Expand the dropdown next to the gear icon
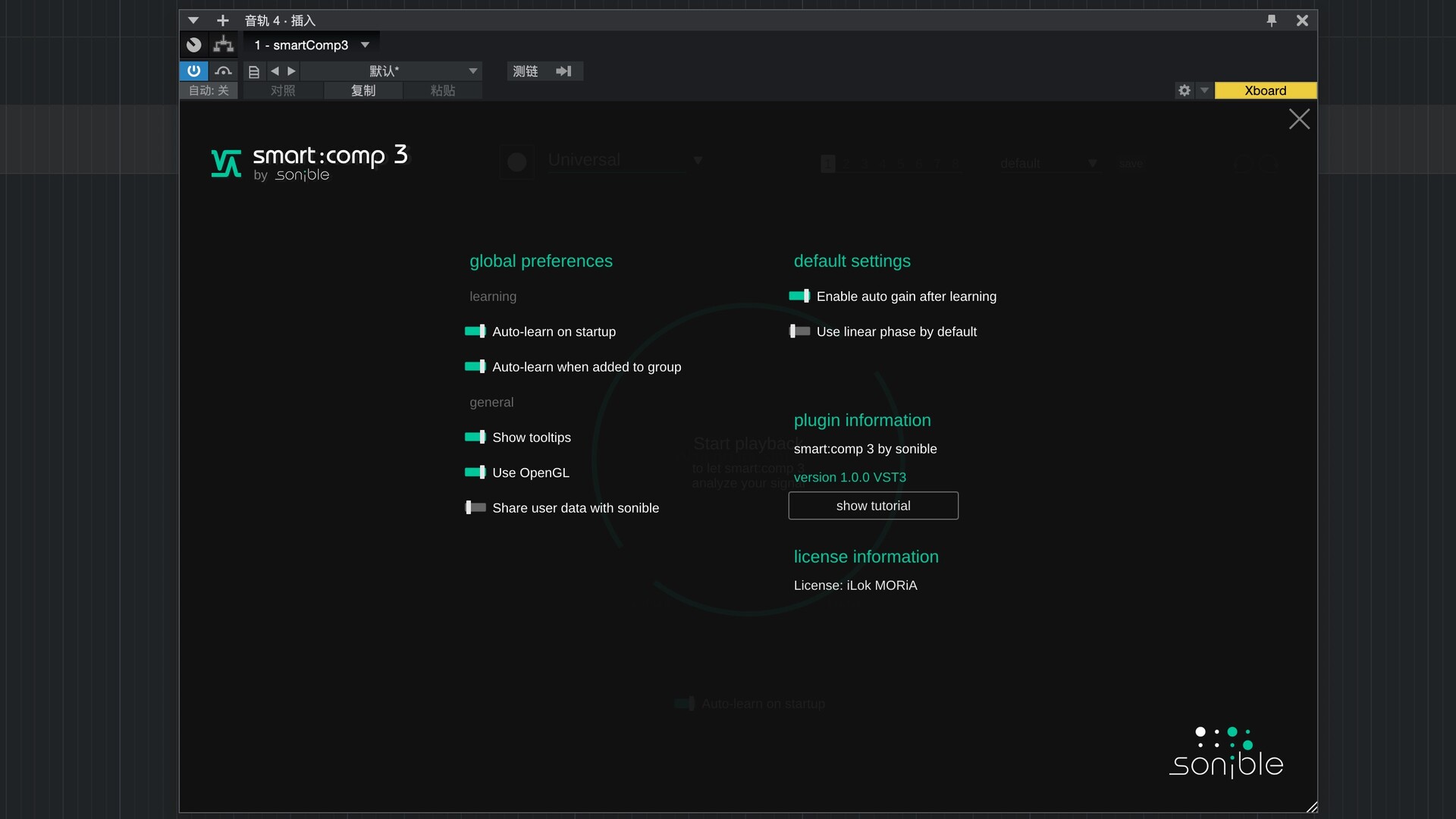Viewport: 1456px width, 819px height. tap(1204, 90)
